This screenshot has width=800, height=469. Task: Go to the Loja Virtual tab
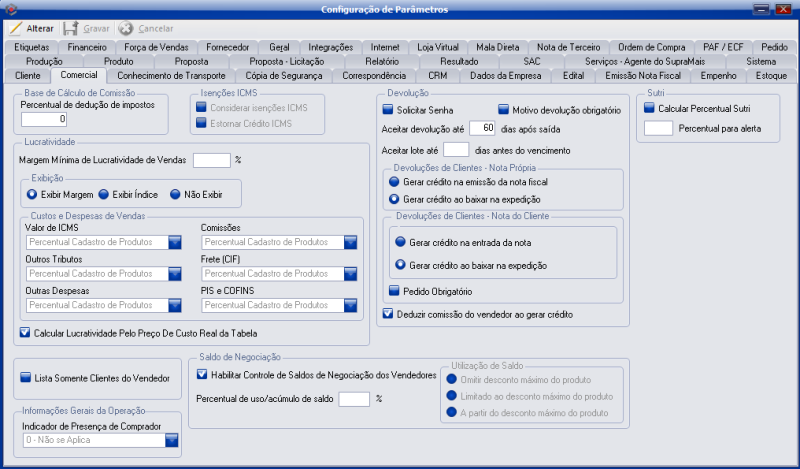click(x=438, y=47)
